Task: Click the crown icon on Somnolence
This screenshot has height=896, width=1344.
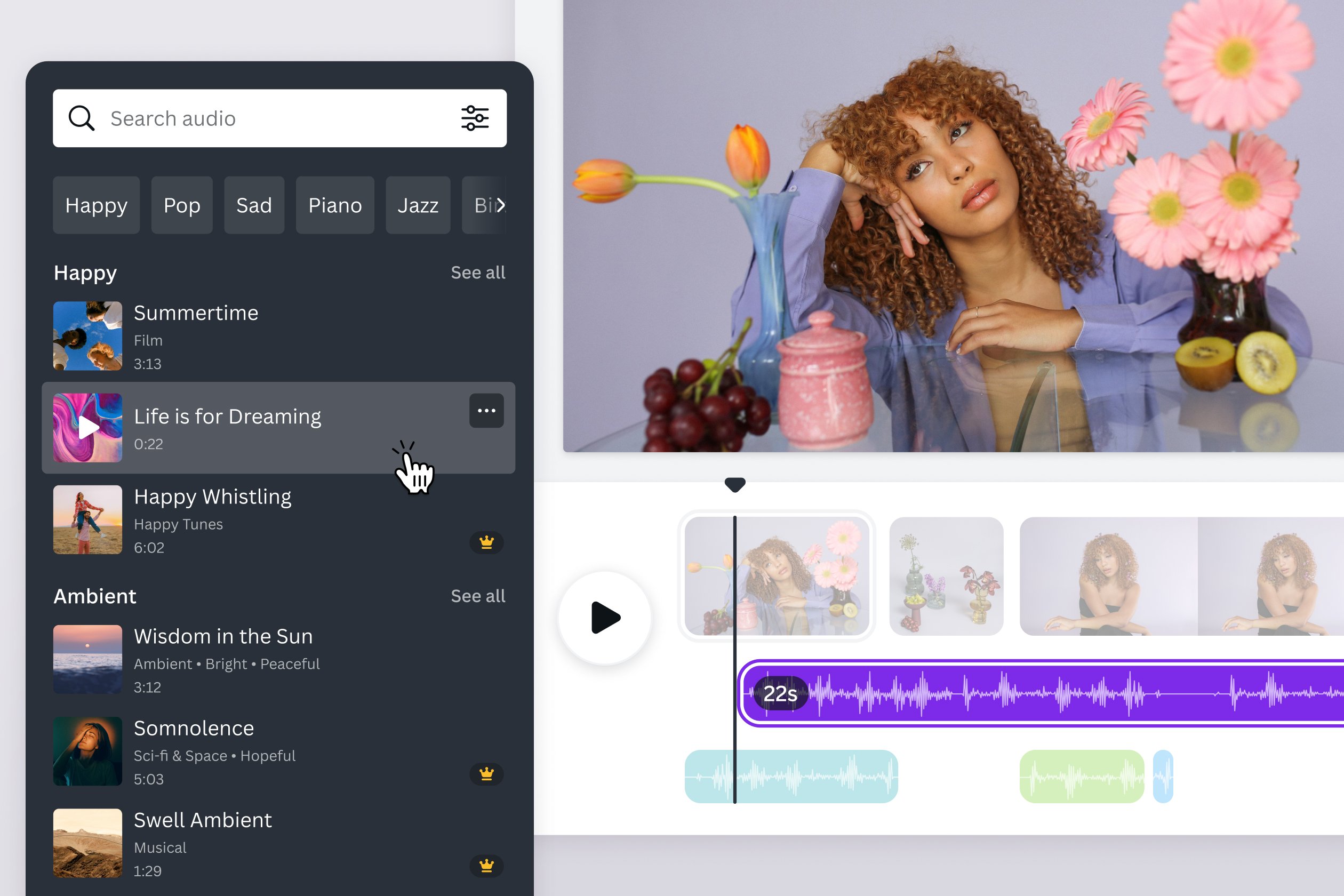Action: tap(488, 776)
